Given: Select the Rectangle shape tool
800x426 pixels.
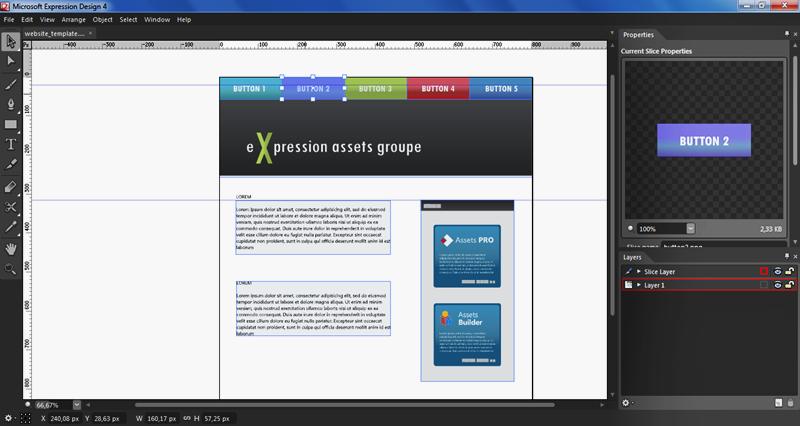Looking at the screenshot, I should point(11,124).
